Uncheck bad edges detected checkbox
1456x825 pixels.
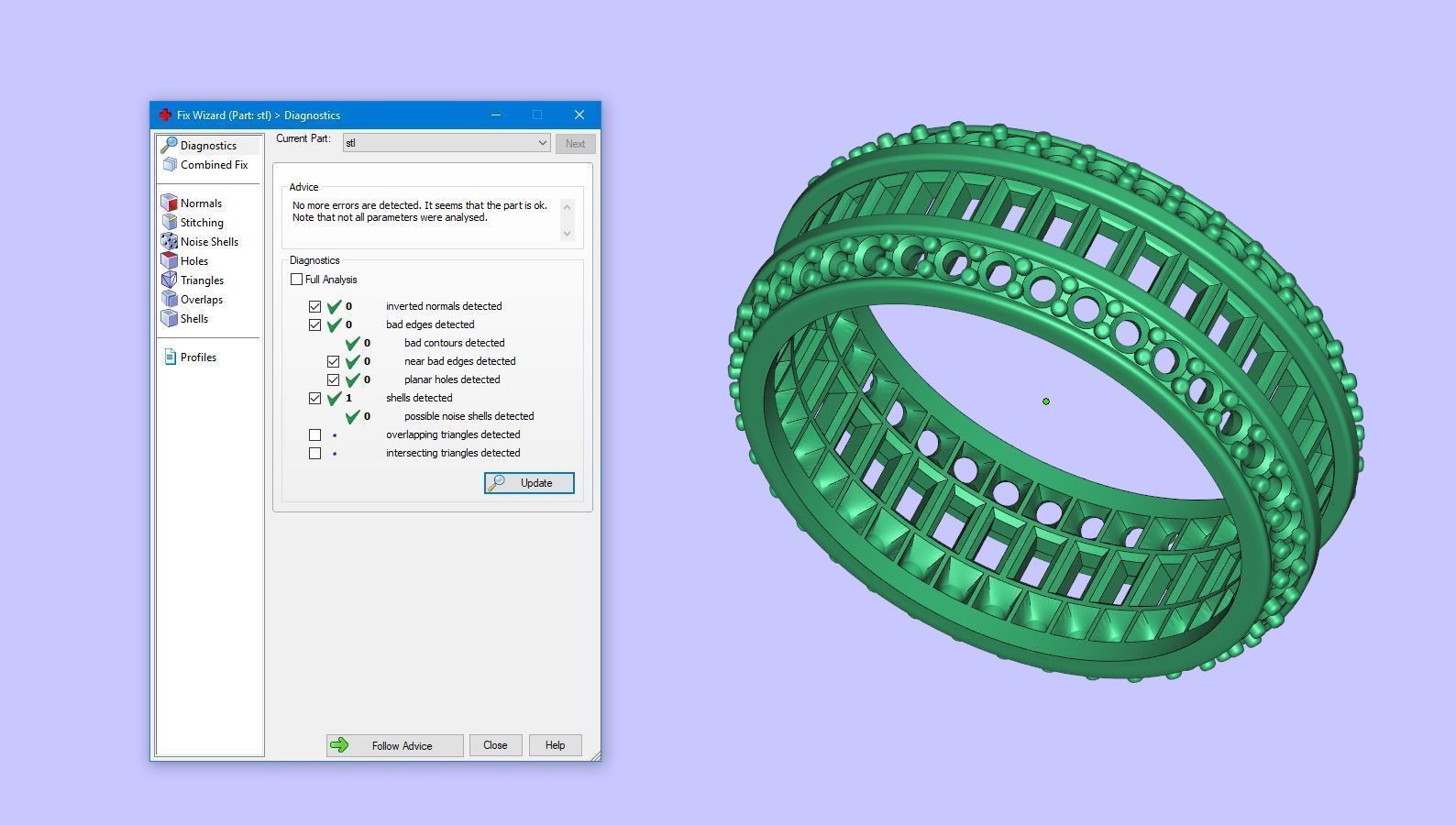point(314,324)
